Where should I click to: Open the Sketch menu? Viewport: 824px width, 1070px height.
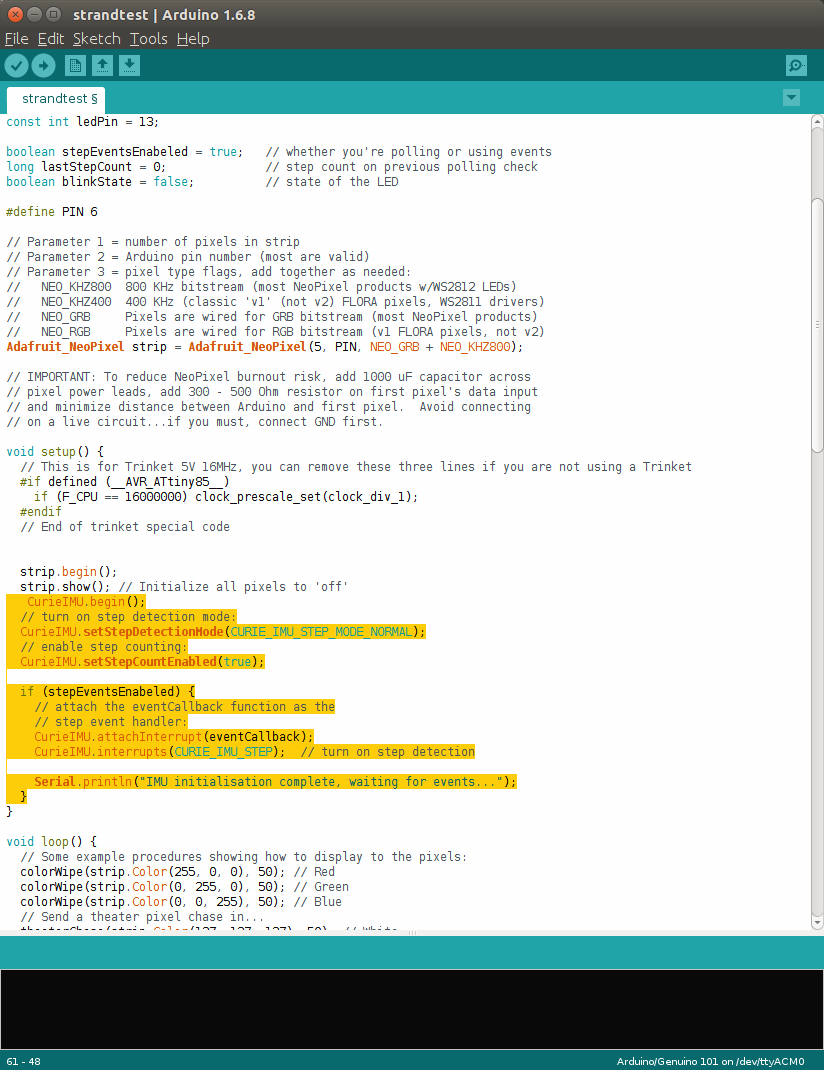coord(97,39)
